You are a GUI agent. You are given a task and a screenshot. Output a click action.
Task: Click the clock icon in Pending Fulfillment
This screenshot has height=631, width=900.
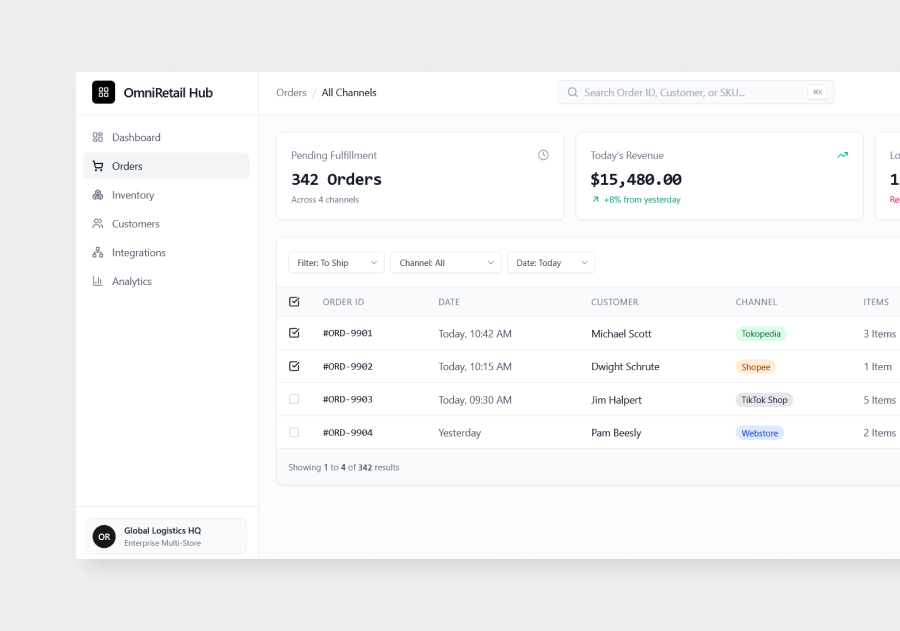(x=543, y=155)
